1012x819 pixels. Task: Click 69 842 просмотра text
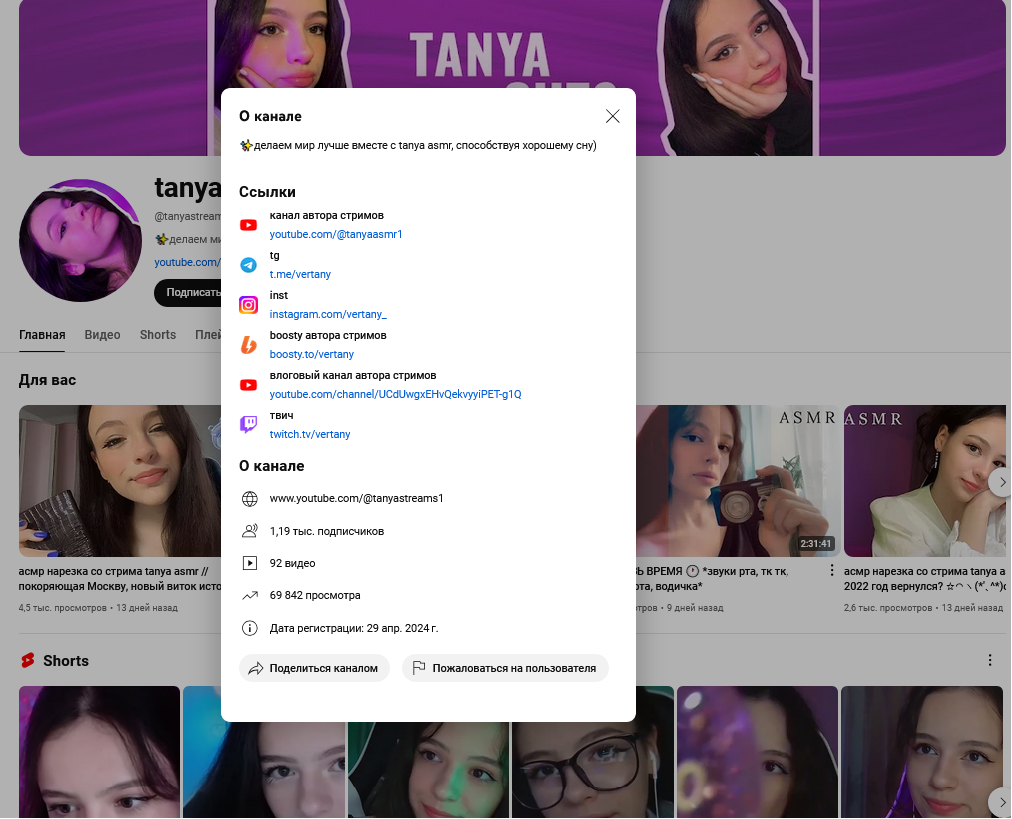(315, 595)
